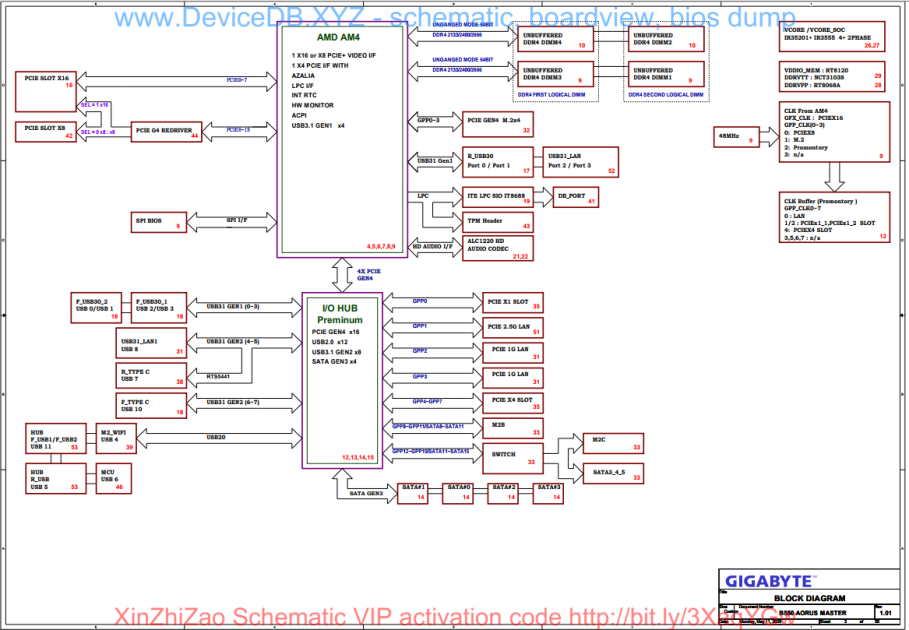Click the M2B block

[x=512, y=428]
